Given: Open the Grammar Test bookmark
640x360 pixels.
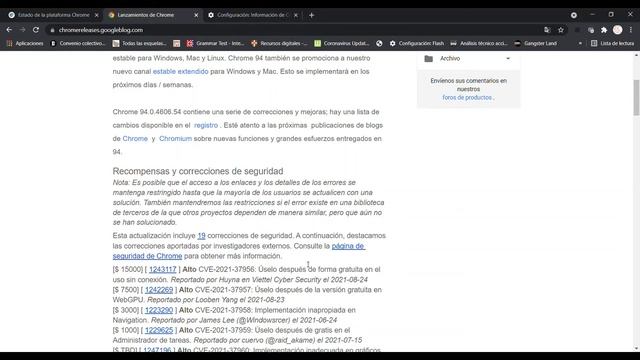Looking at the screenshot, I should click(216, 43).
